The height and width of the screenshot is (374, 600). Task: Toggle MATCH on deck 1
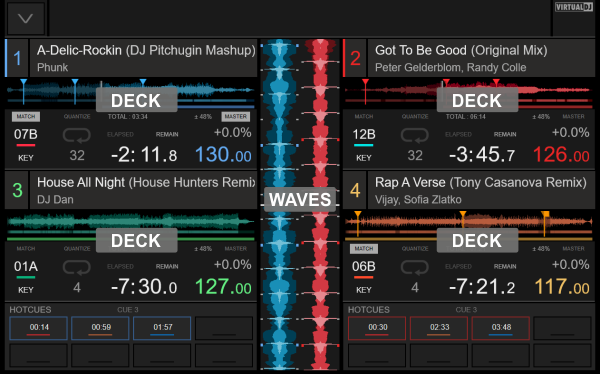[x=26, y=116]
